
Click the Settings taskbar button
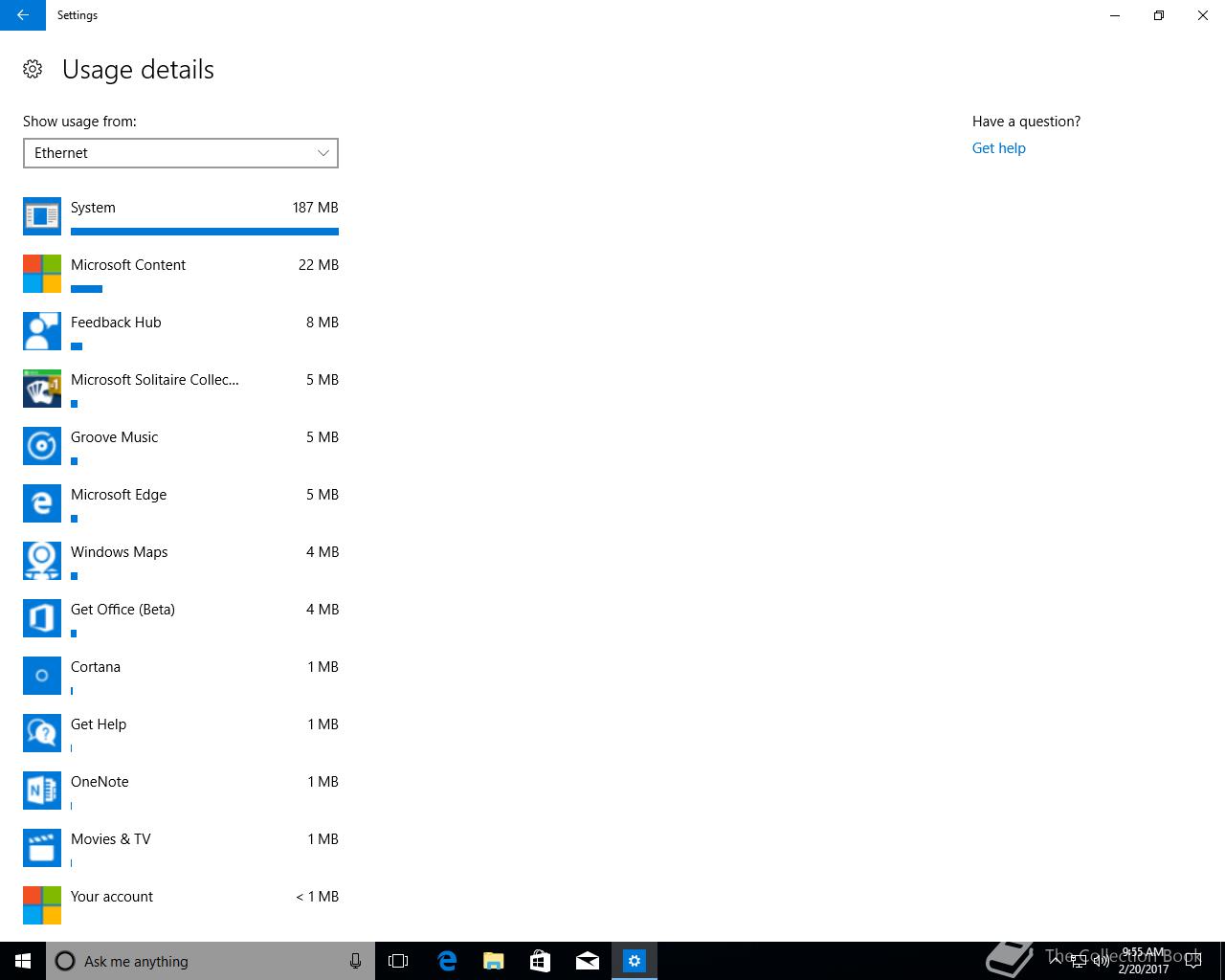pyautogui.click(x=635, y=961)
